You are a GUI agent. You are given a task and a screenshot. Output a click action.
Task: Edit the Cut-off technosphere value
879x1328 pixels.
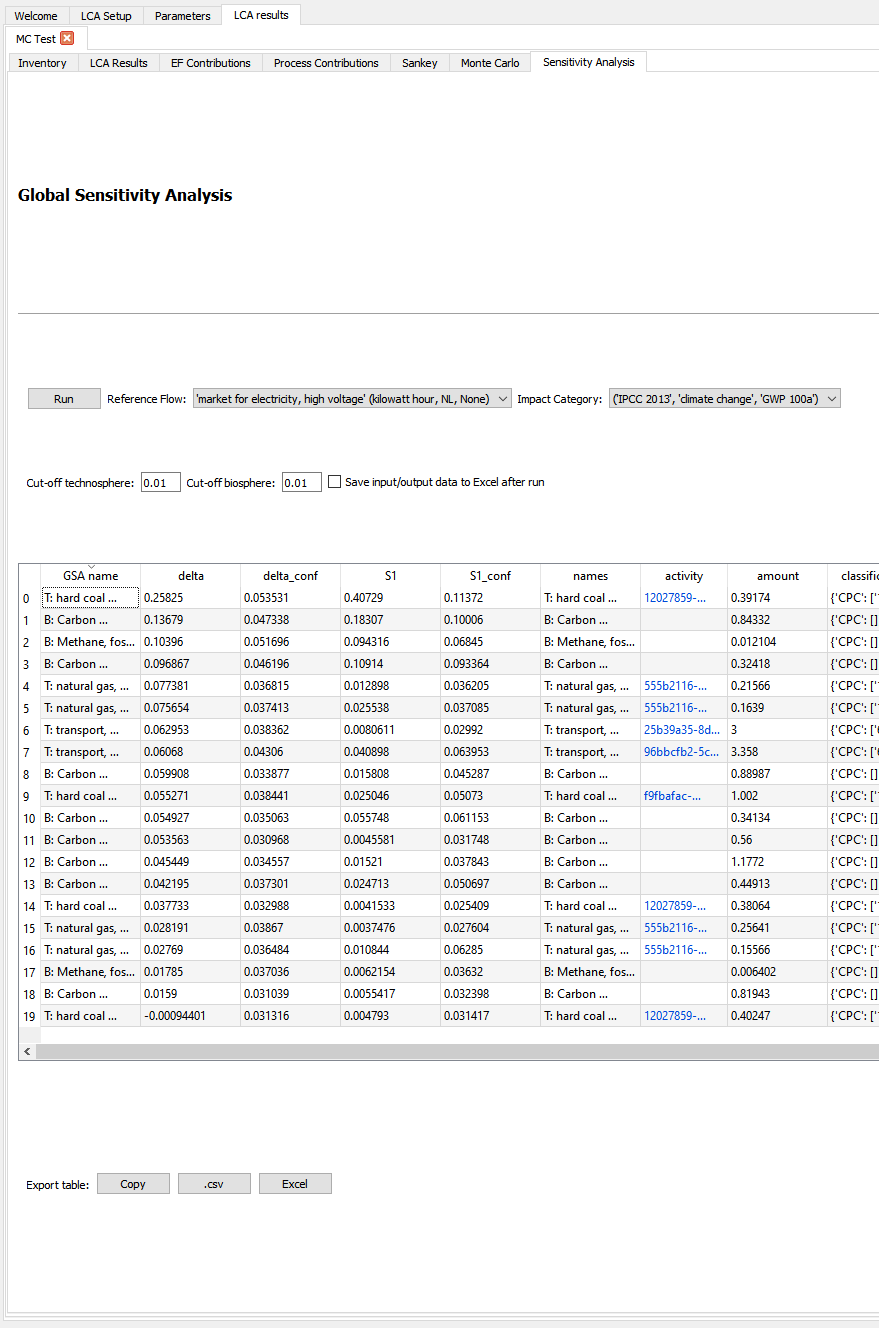tap(160, 481)
